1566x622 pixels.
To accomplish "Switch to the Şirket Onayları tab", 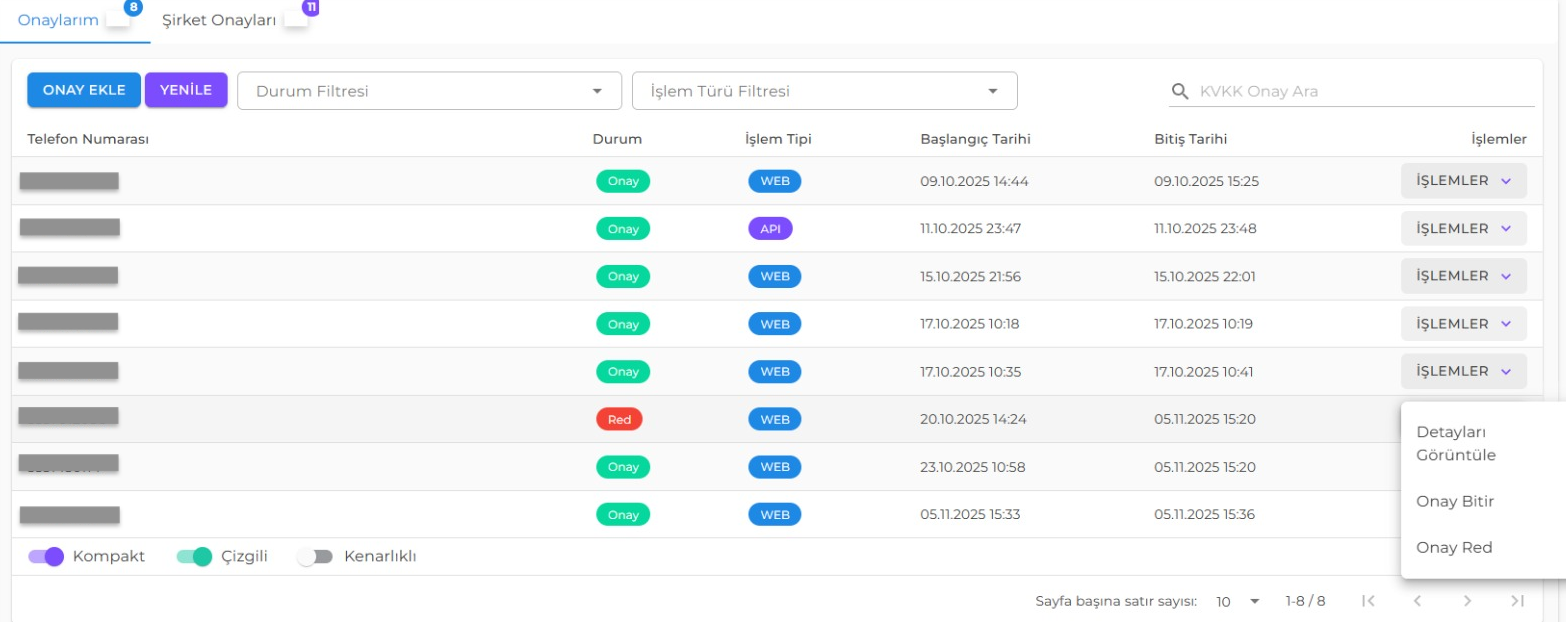I will (x=219, y=20).
